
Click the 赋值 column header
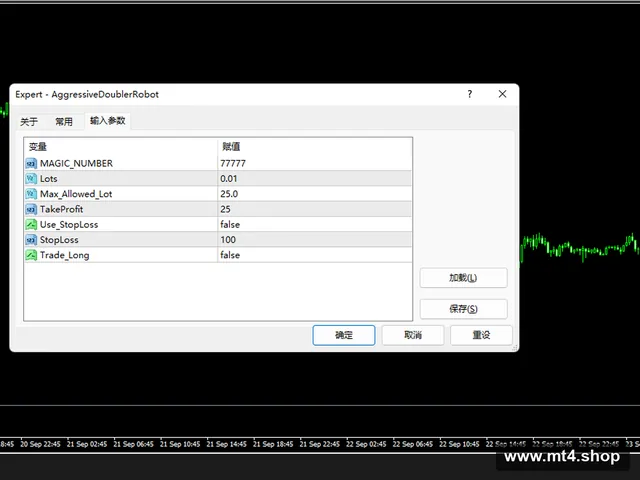click(315, 147)
